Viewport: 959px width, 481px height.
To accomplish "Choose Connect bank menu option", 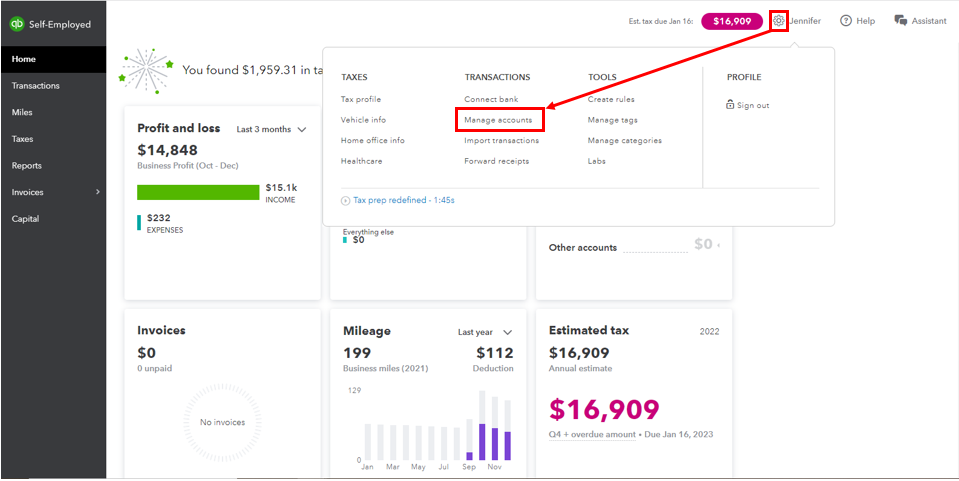I will pos(491,99).
